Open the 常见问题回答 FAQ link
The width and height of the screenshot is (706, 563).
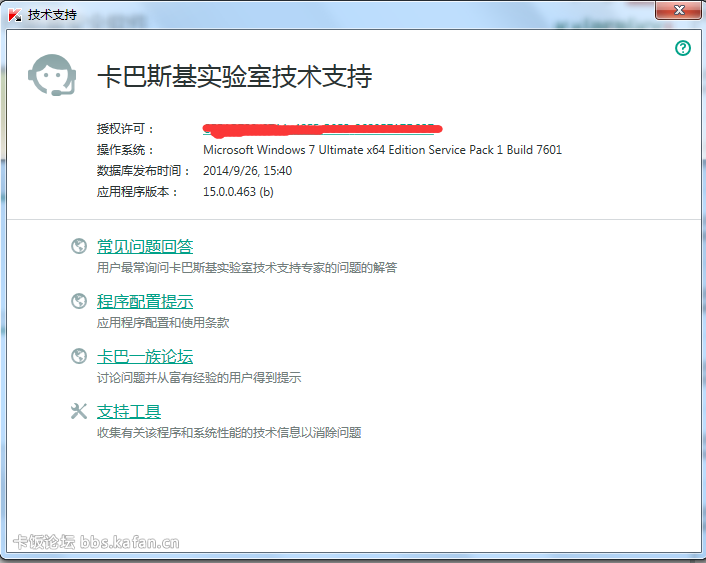point(145,246)
